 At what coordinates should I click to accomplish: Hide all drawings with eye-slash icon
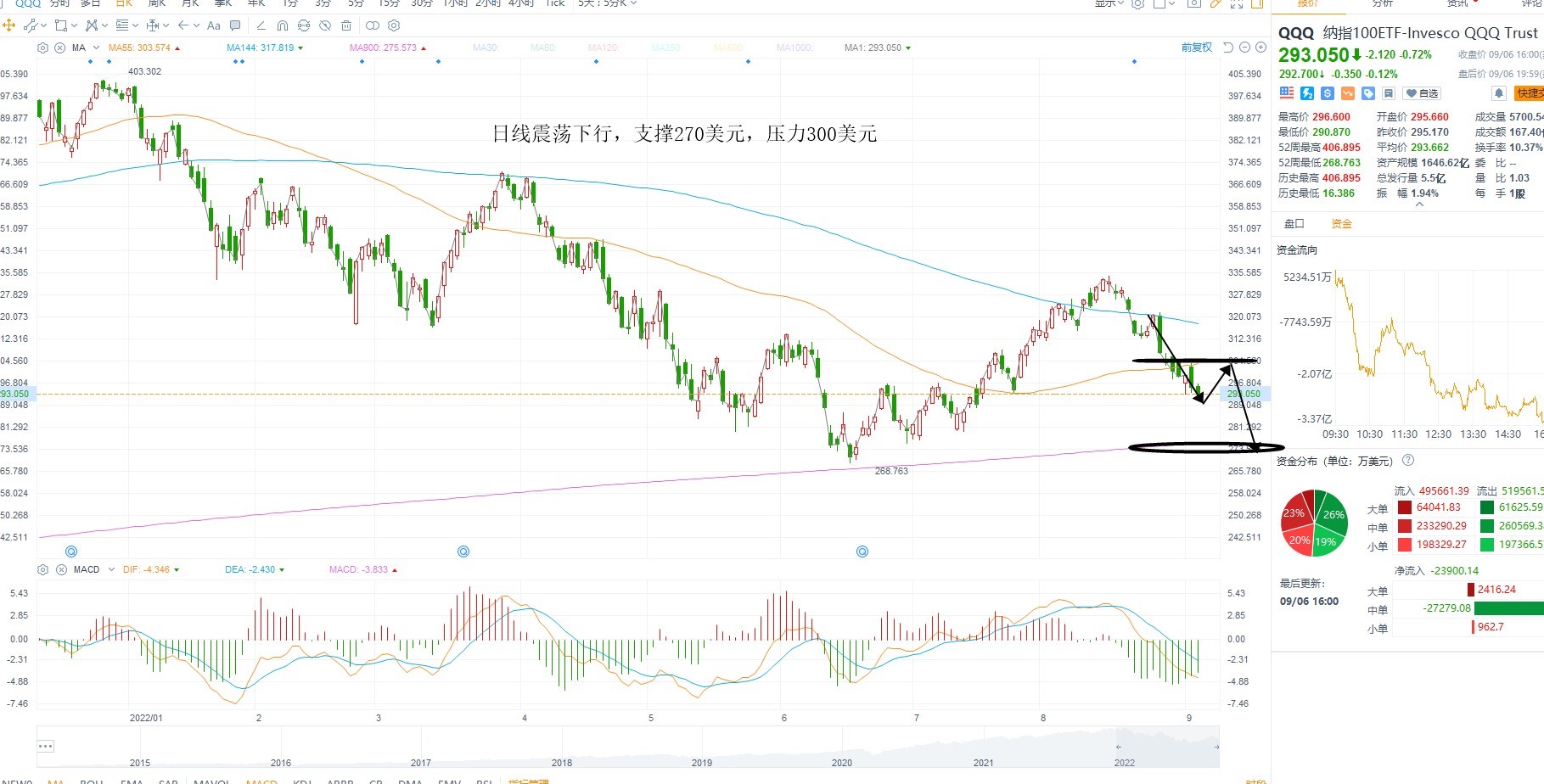(x=325, y=25)
